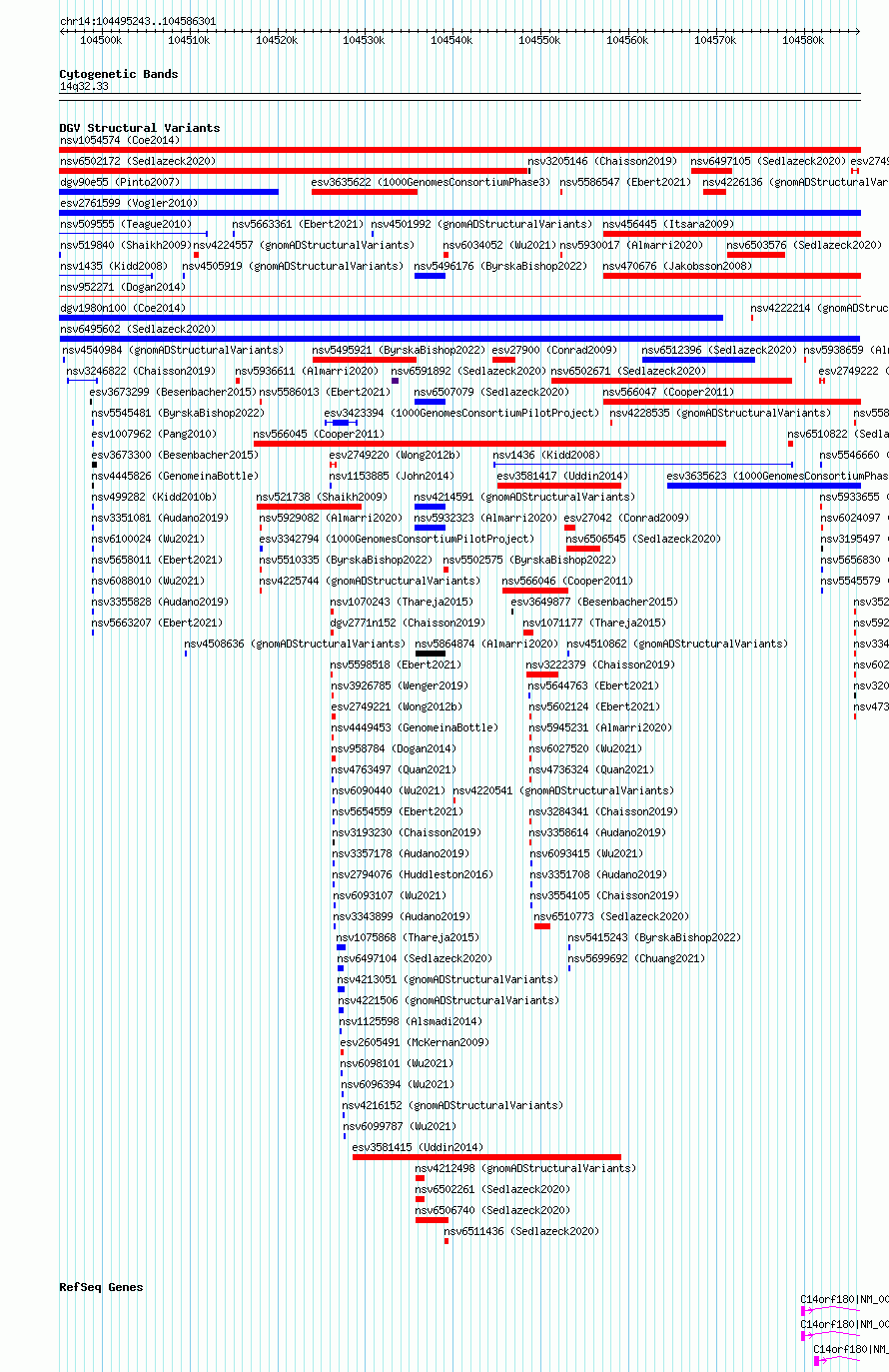Select nsv5586547 (Ebert2021) label

point(625,182)
